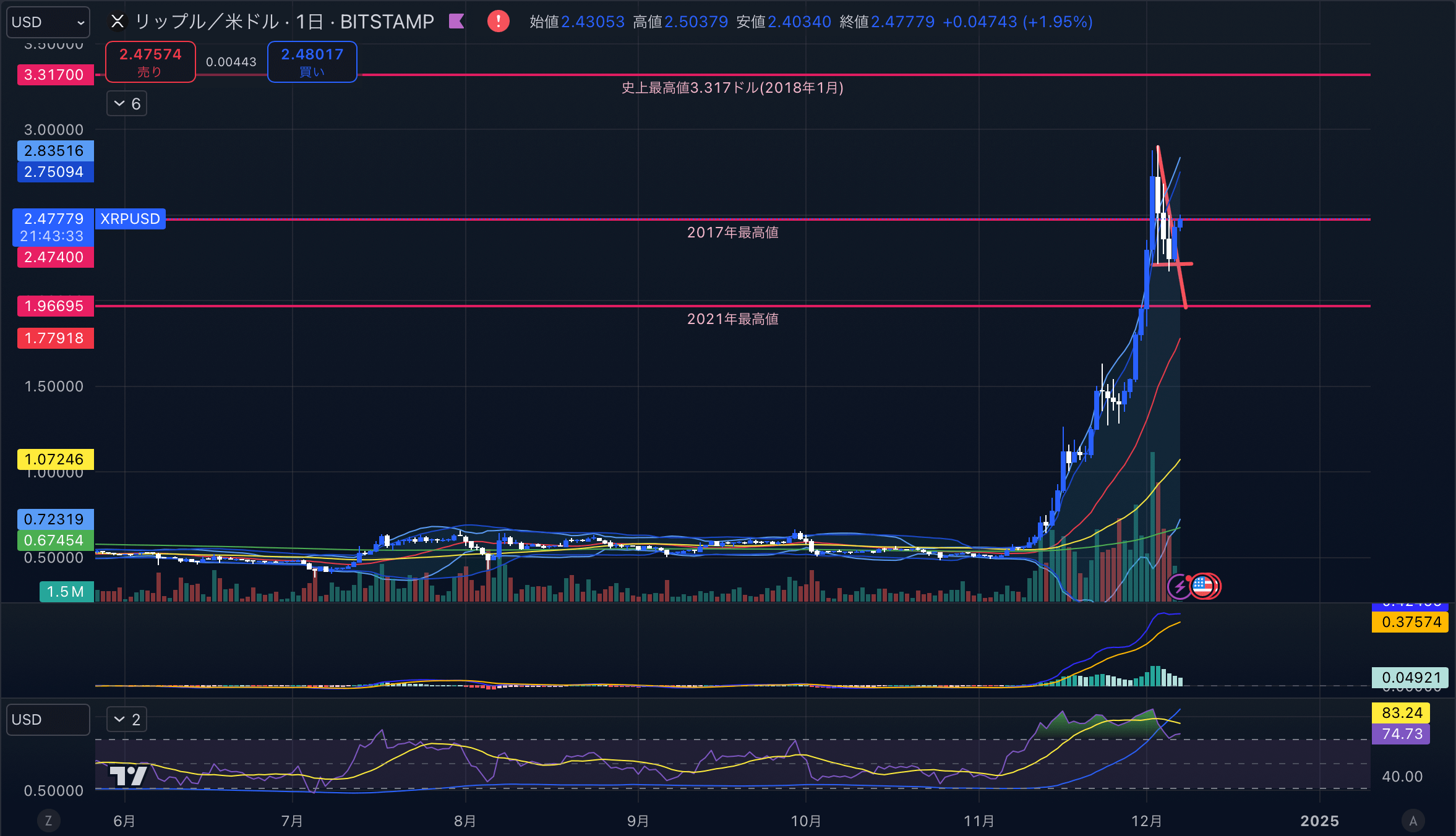Click the TradingView logo icon
This screenshot has height=836, width=1456.
(128, 775)
